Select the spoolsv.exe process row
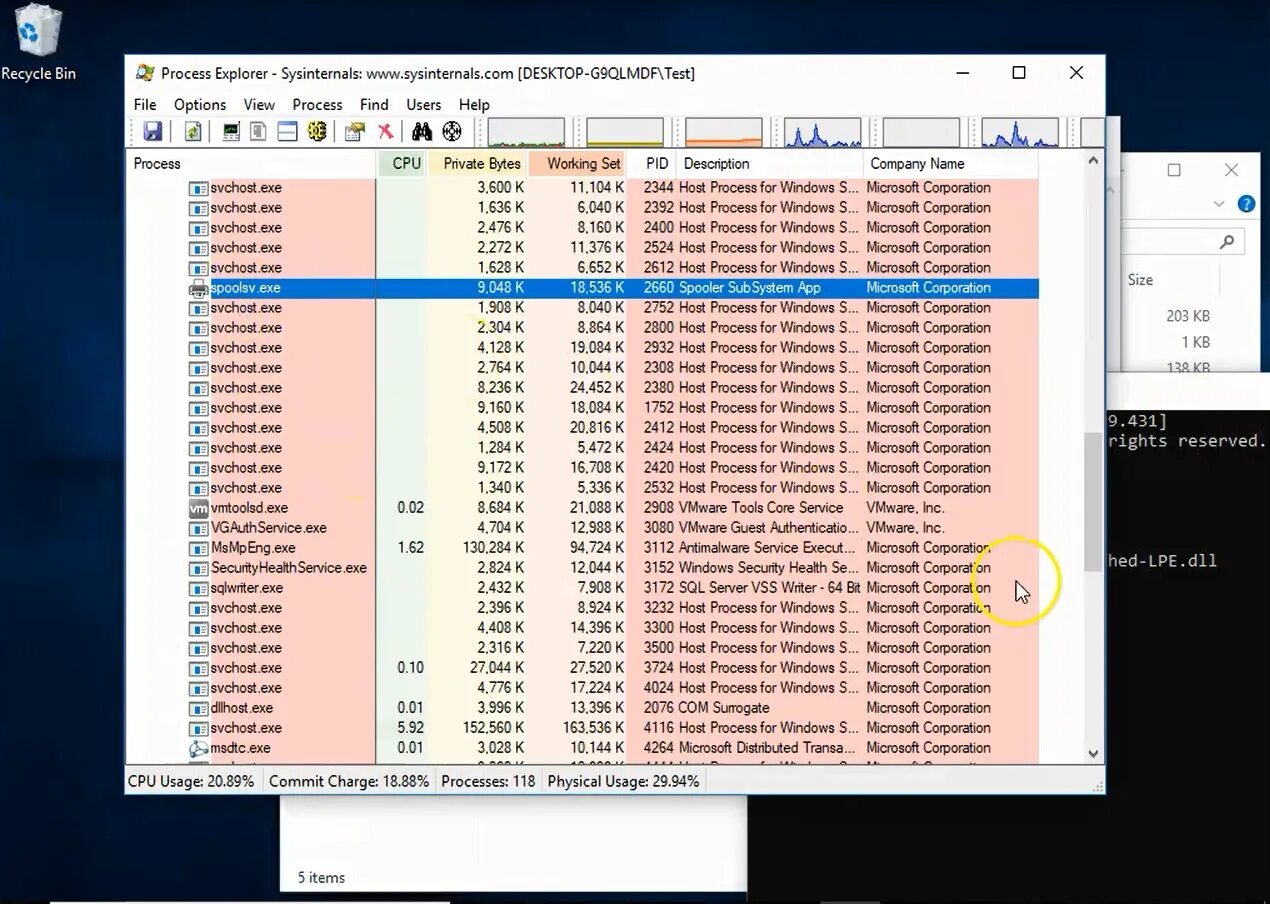Image resolution: width=1270 pixels, height=904 pixels. tap(583, 288)
